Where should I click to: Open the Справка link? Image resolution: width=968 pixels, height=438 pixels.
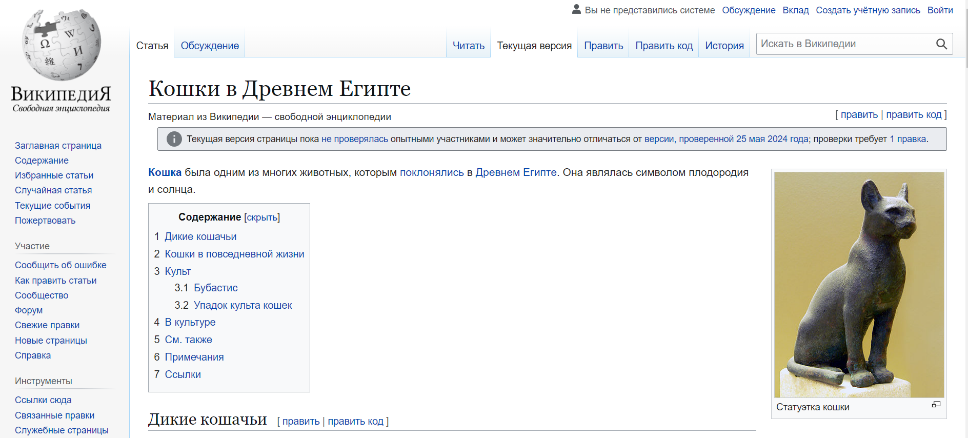click(33, 355)
